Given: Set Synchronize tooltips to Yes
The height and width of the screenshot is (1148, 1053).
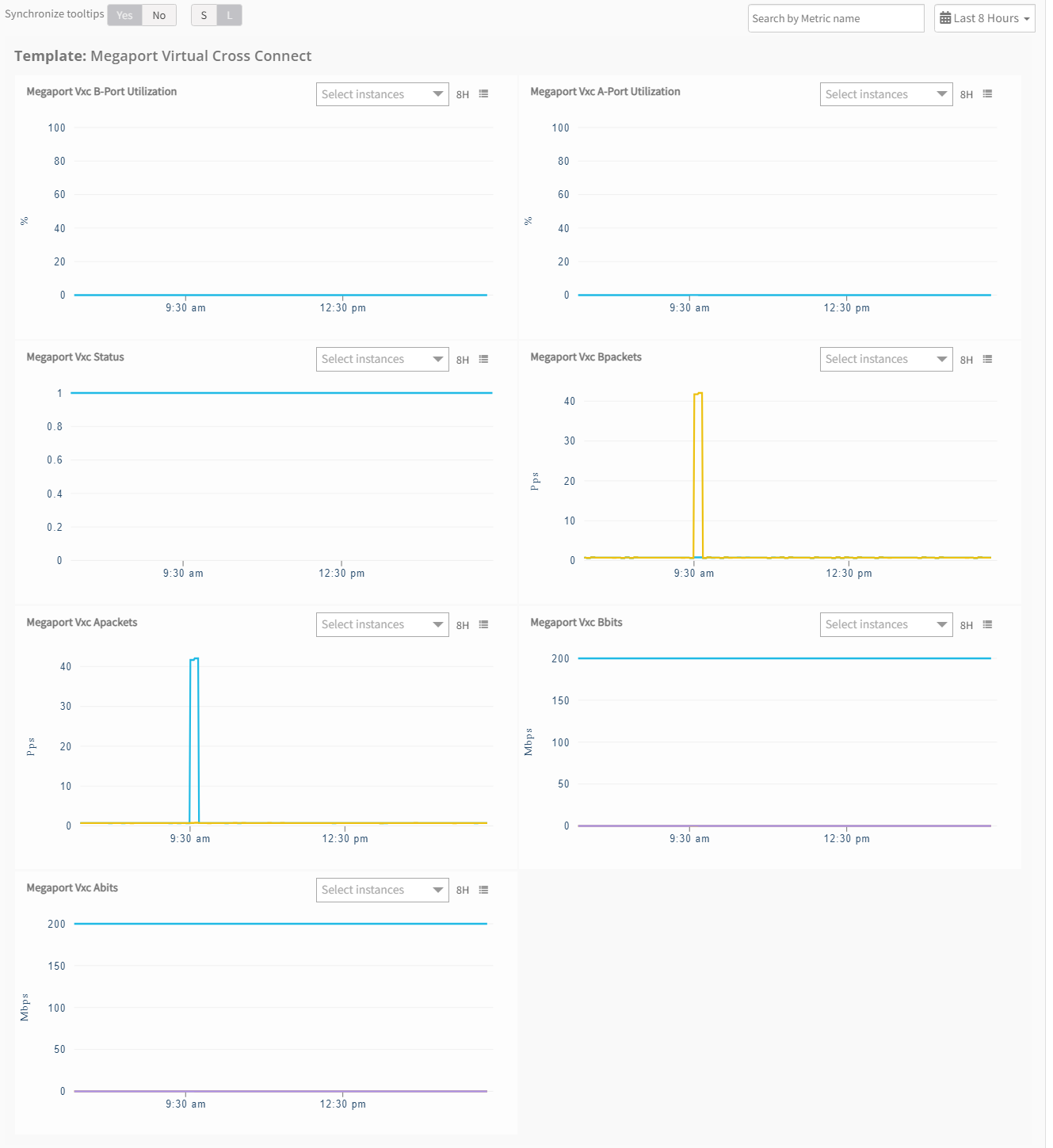Looking at the screenshot, I should [124, 15].
